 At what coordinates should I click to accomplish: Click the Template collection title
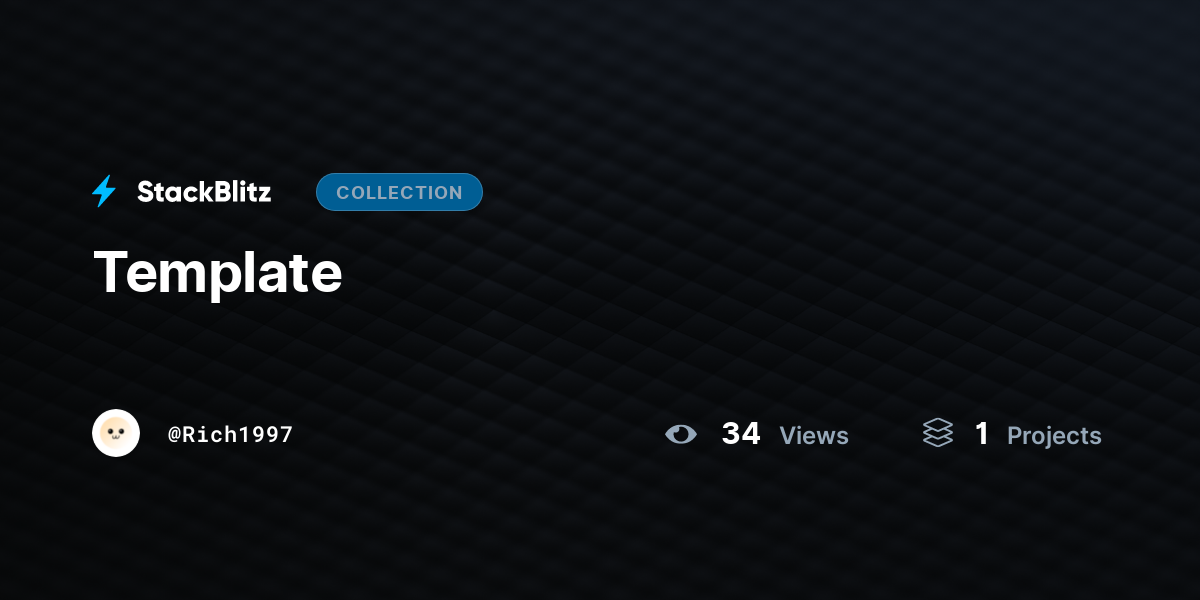(x=218, y=272)
